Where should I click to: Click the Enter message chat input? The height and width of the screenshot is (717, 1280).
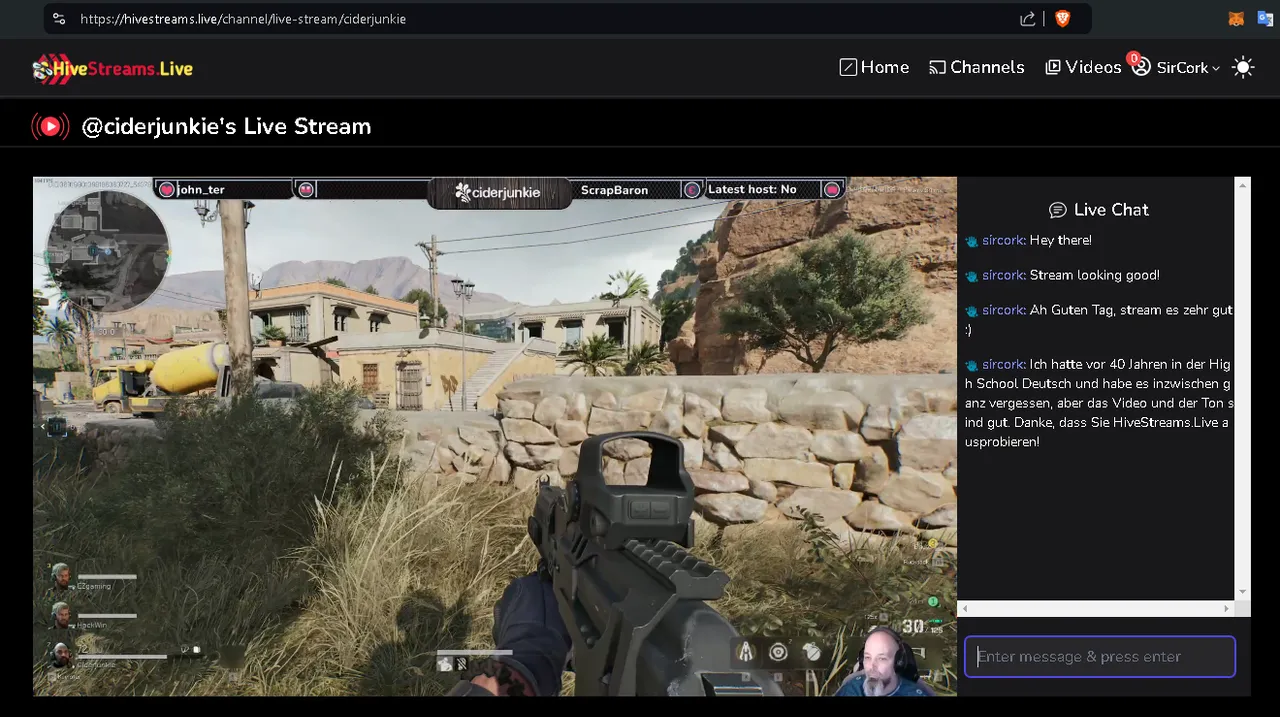coord(1100,657)
